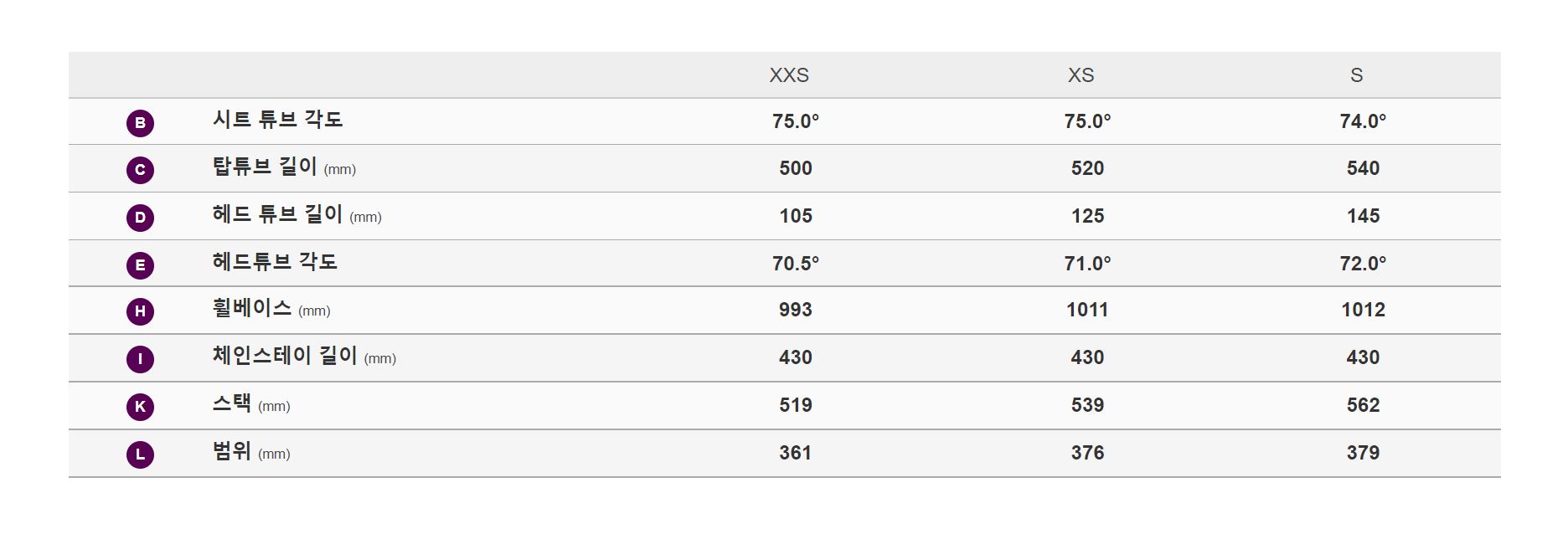
Task: Select the XXS size column header
Action: (x=789, y=75)
